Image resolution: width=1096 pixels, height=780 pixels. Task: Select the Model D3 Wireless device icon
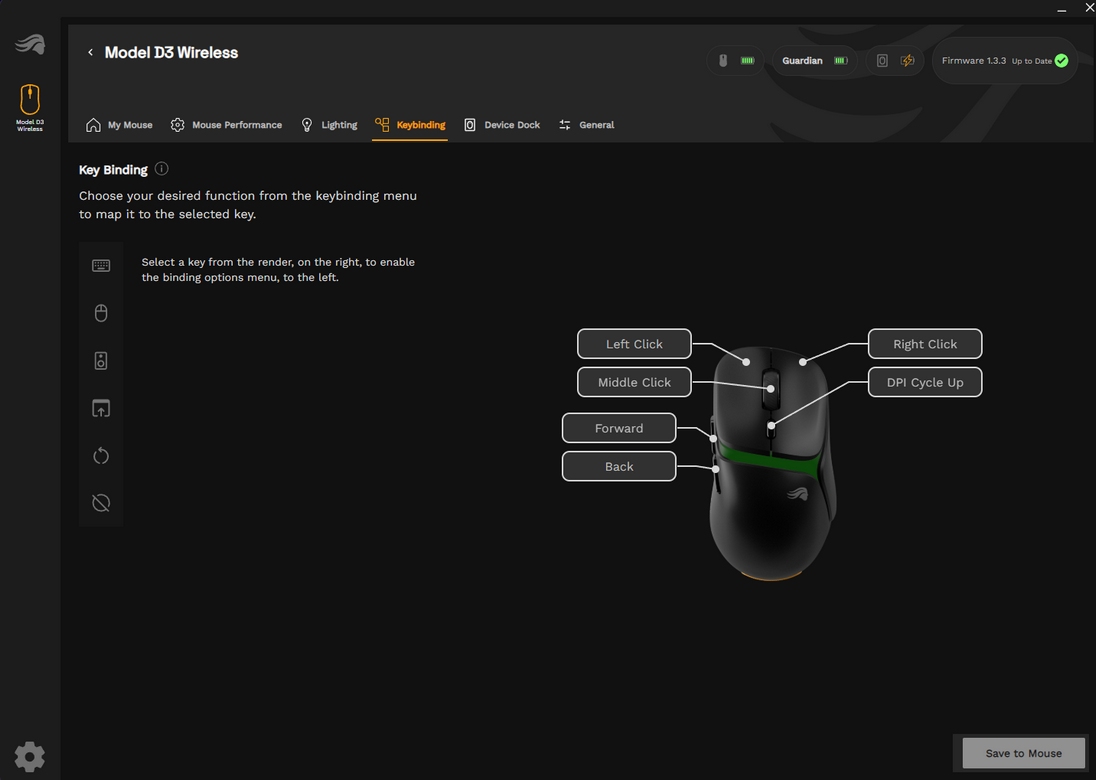pyautogui.click(x=30, y=107)
